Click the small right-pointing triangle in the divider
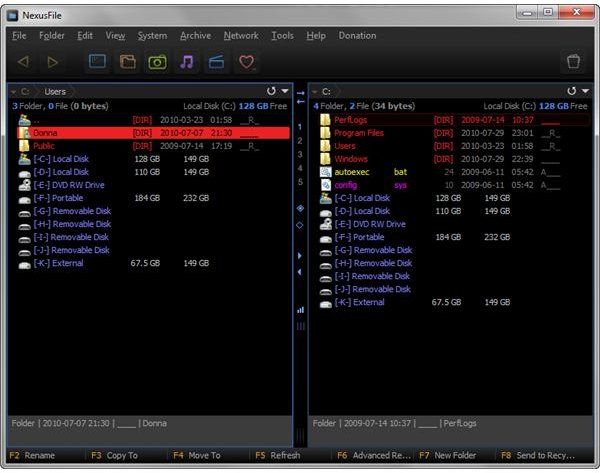600x473 pixels. [x=300, y=256]
